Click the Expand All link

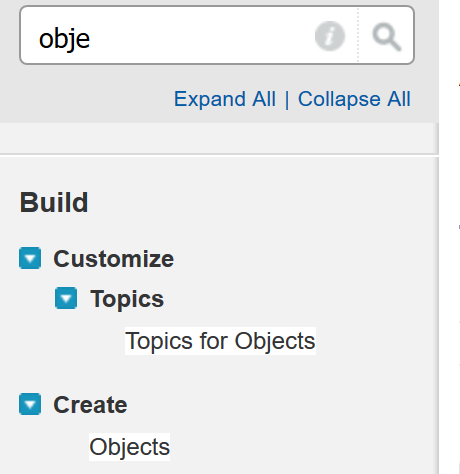point(225,99)
